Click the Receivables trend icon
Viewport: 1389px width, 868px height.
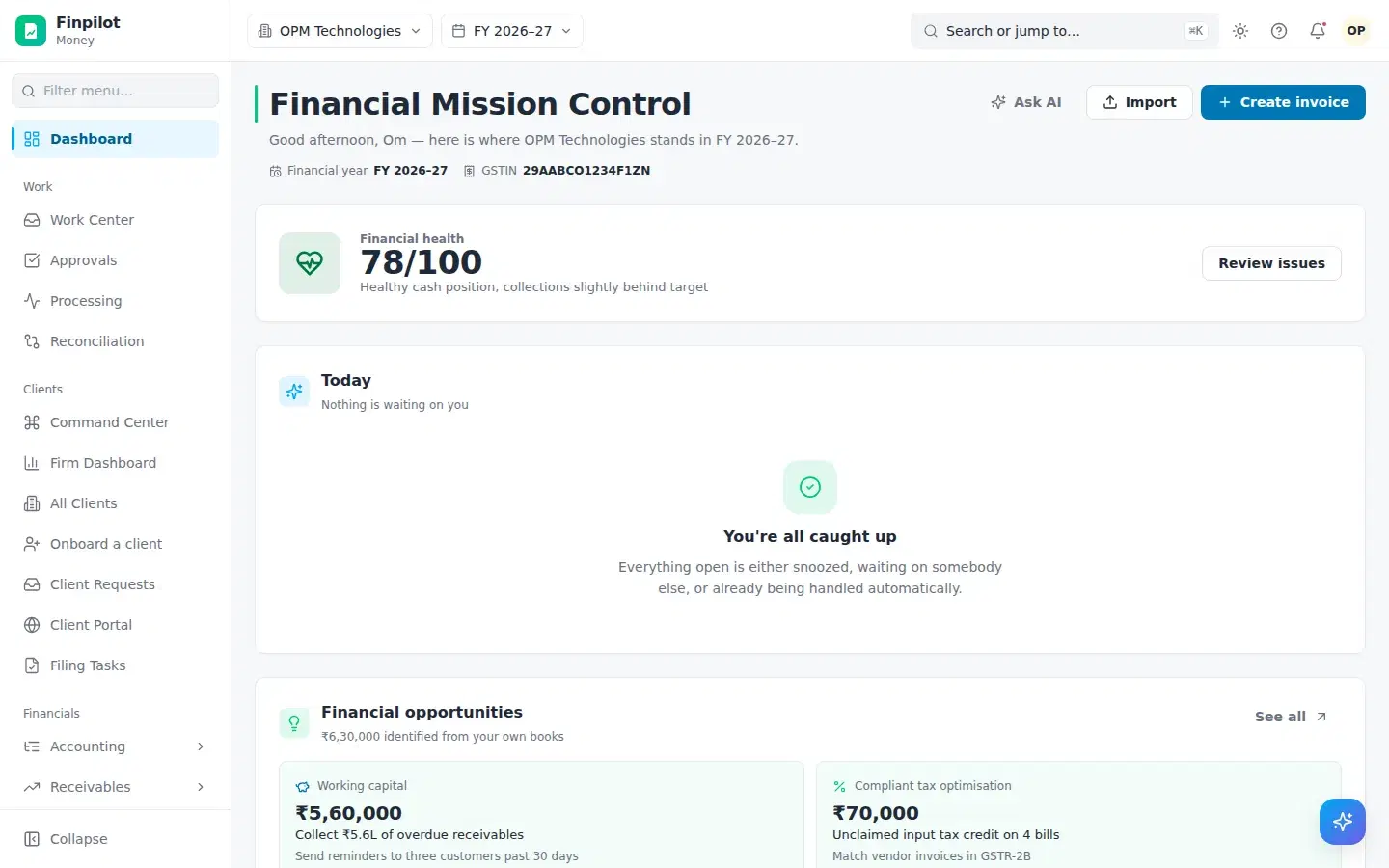pyautogui.click(x=32, y=787)
